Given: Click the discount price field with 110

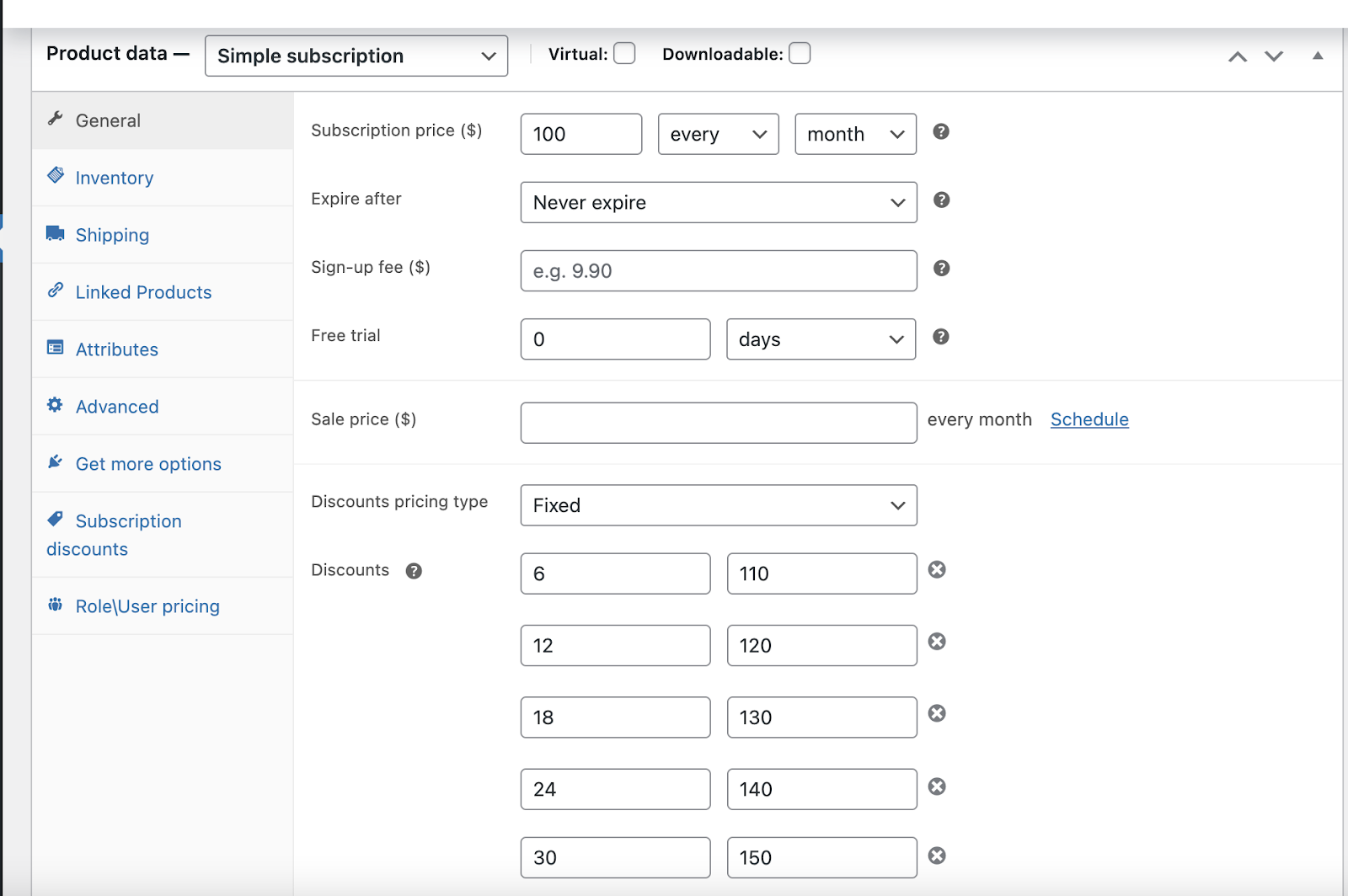Looking at the screenshot, I should pos(822,573).
